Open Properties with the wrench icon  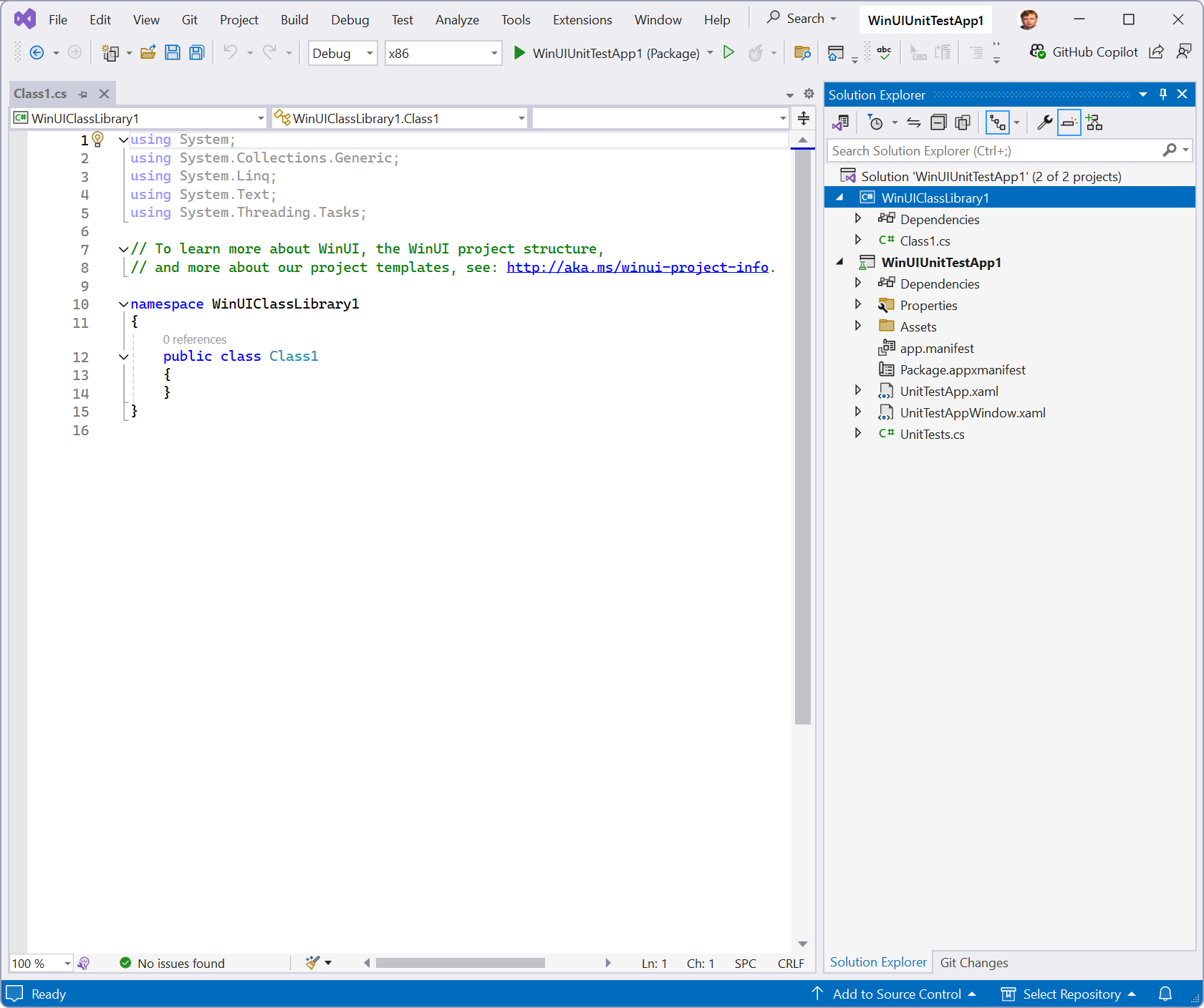1044,122
